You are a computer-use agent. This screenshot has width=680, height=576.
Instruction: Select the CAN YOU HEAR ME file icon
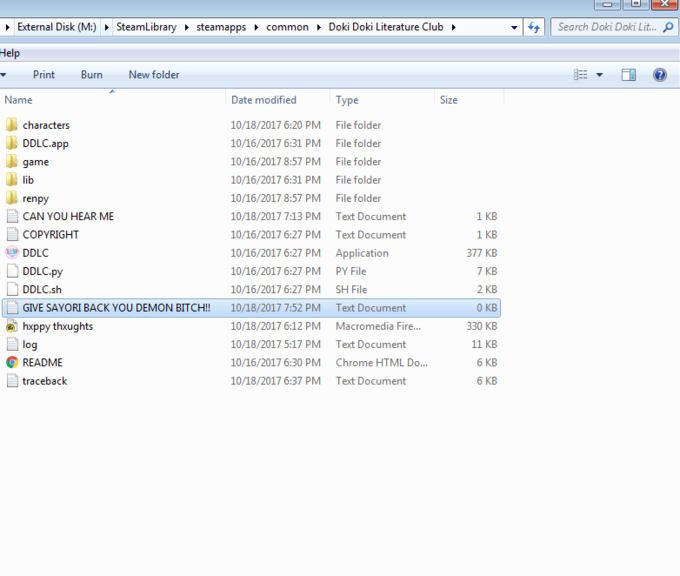[x=13, y=216]
